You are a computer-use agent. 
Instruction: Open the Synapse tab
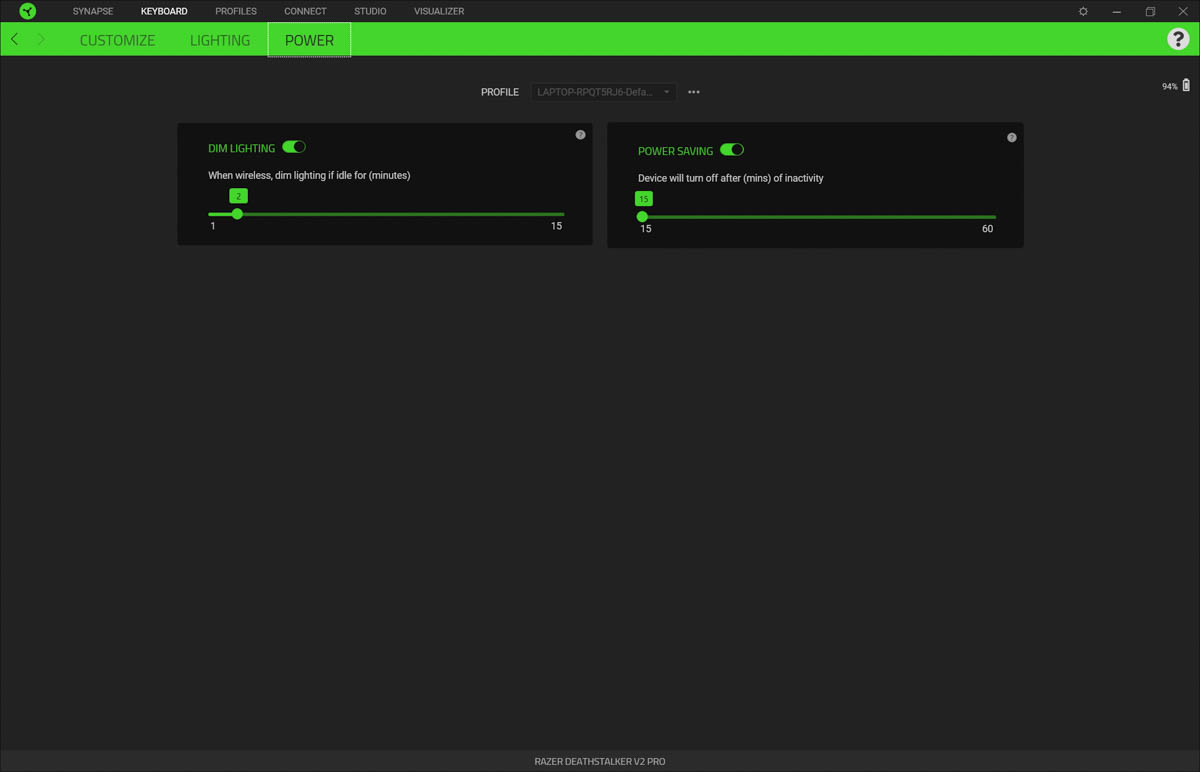point(93,11)
